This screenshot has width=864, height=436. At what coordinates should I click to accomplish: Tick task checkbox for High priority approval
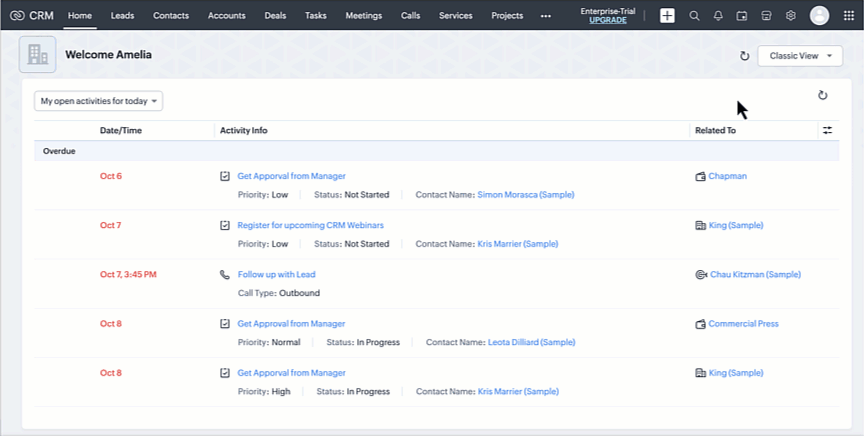225,373
